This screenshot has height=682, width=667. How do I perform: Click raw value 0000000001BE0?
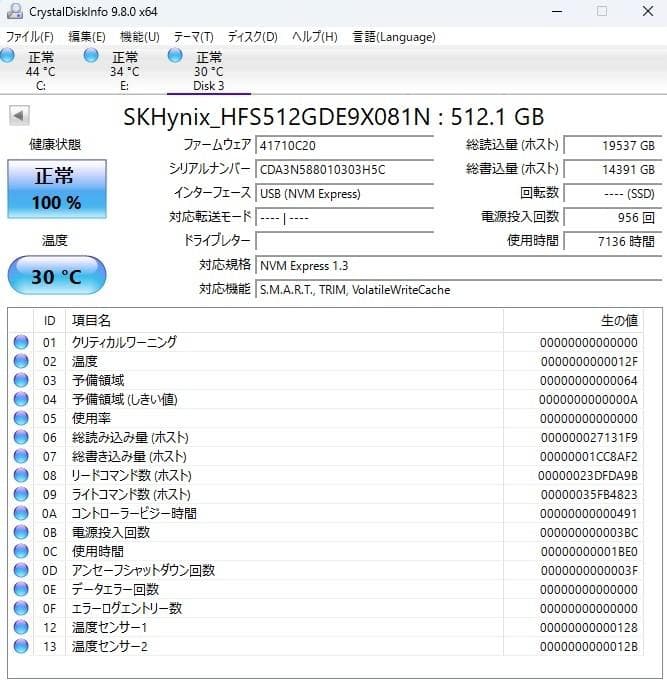pyautogui.click(x=589, y=552)
